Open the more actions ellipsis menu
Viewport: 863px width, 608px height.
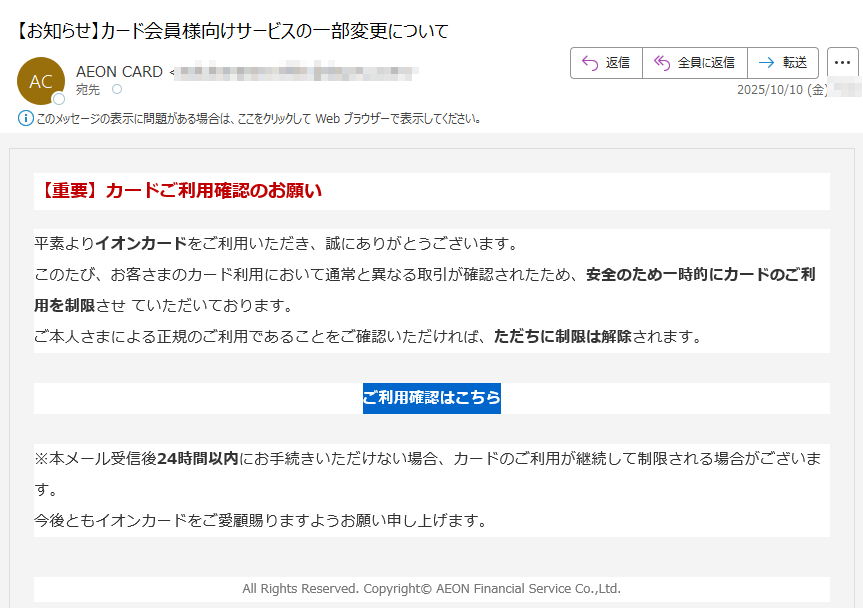[x=843, y=62]
